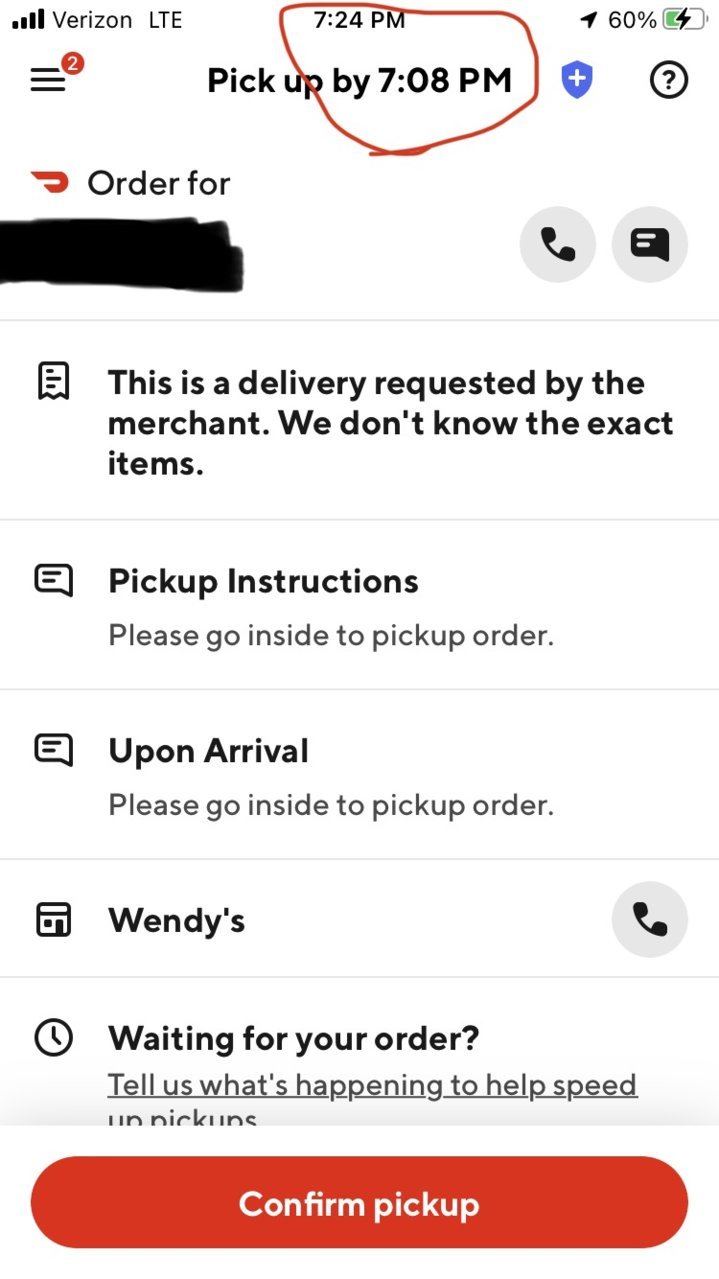
Task: Tap the blue safety shield icon
Action: [x=577, y=80]
